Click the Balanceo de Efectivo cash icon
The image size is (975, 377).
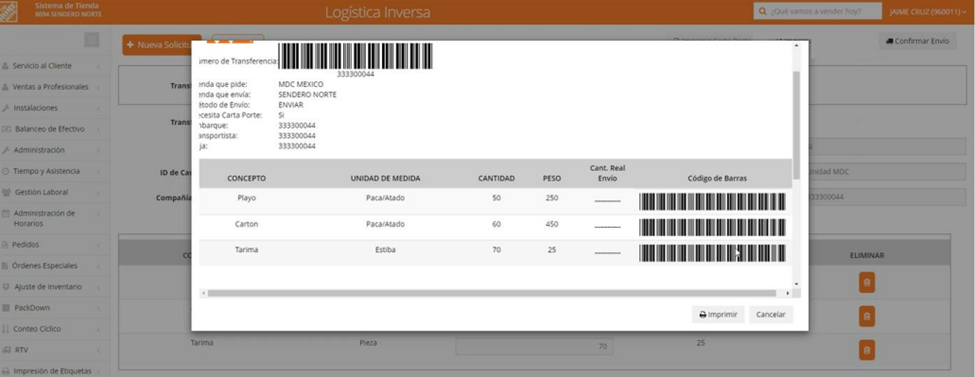tap(6, 129)
